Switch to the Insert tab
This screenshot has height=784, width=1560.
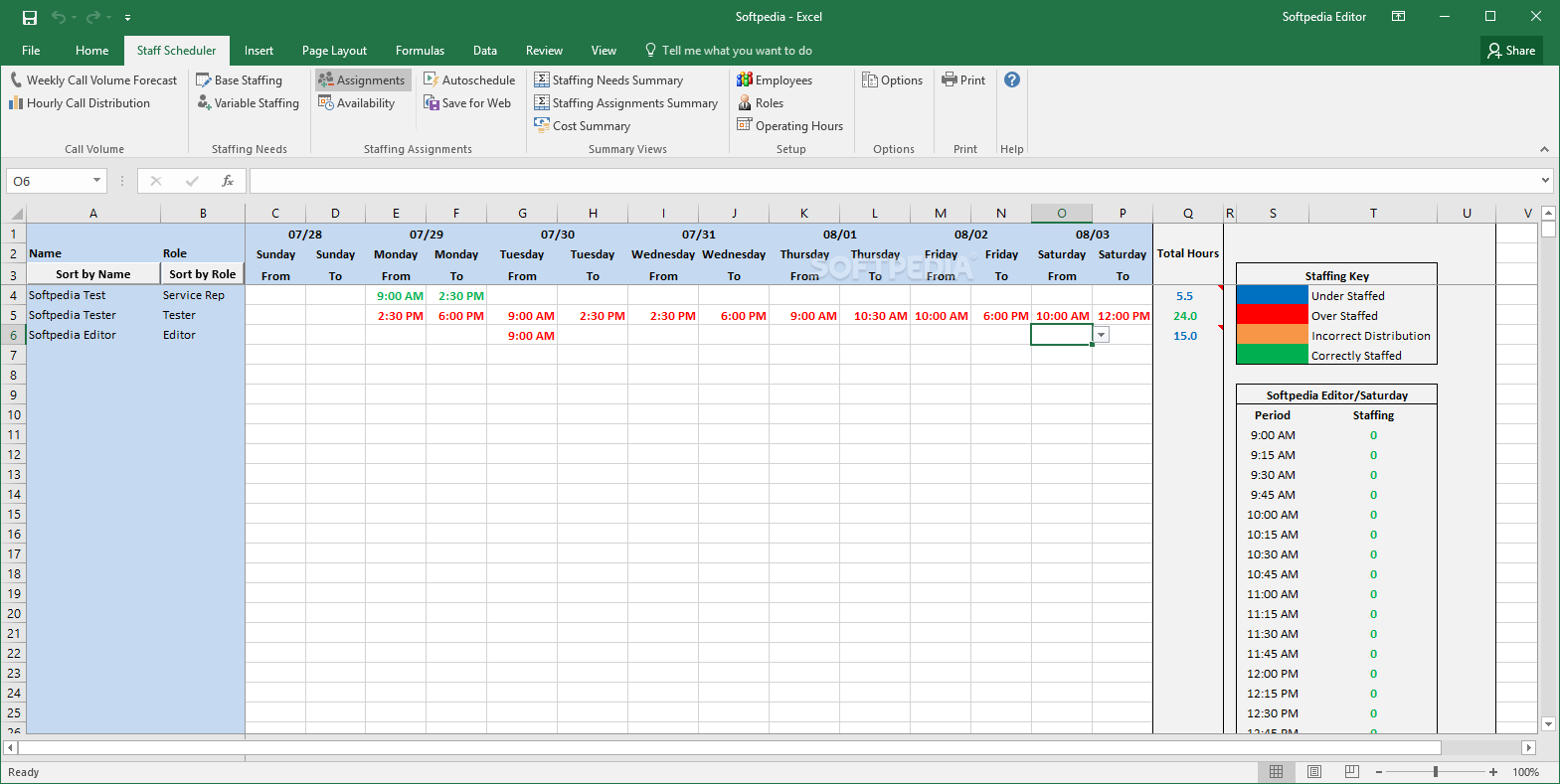pyautogui.click(x=259, y=51)
